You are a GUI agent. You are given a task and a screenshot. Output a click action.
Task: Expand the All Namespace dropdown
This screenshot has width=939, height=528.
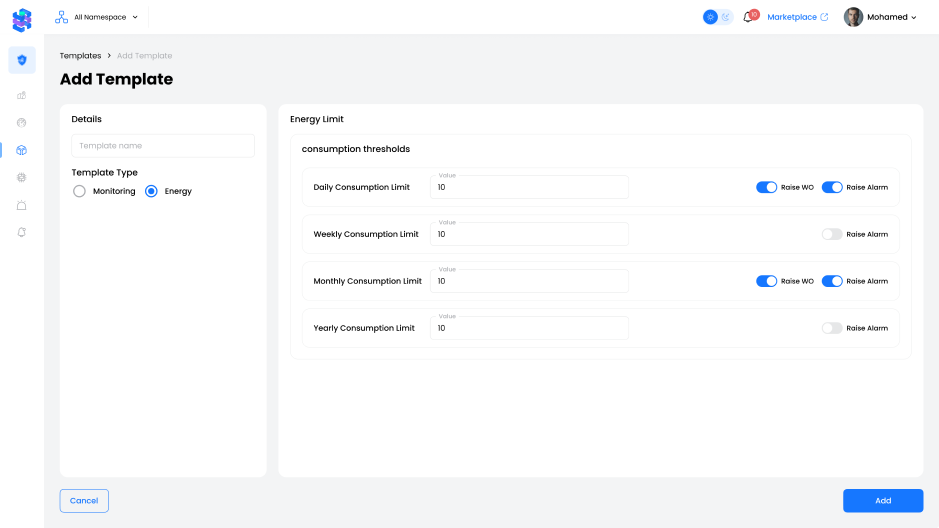(97, 17)
